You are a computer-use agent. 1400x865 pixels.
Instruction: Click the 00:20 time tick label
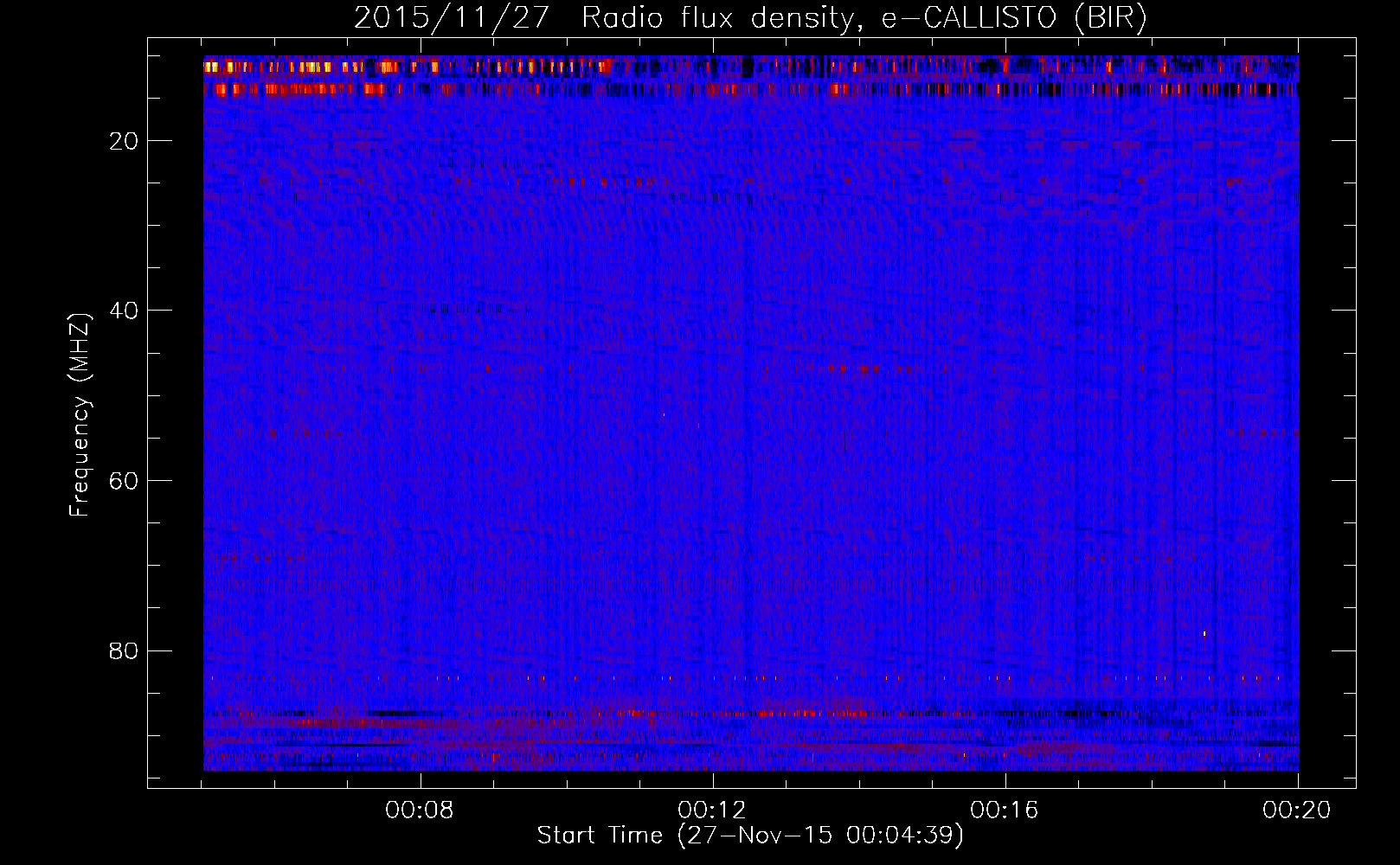[1297, 811]
